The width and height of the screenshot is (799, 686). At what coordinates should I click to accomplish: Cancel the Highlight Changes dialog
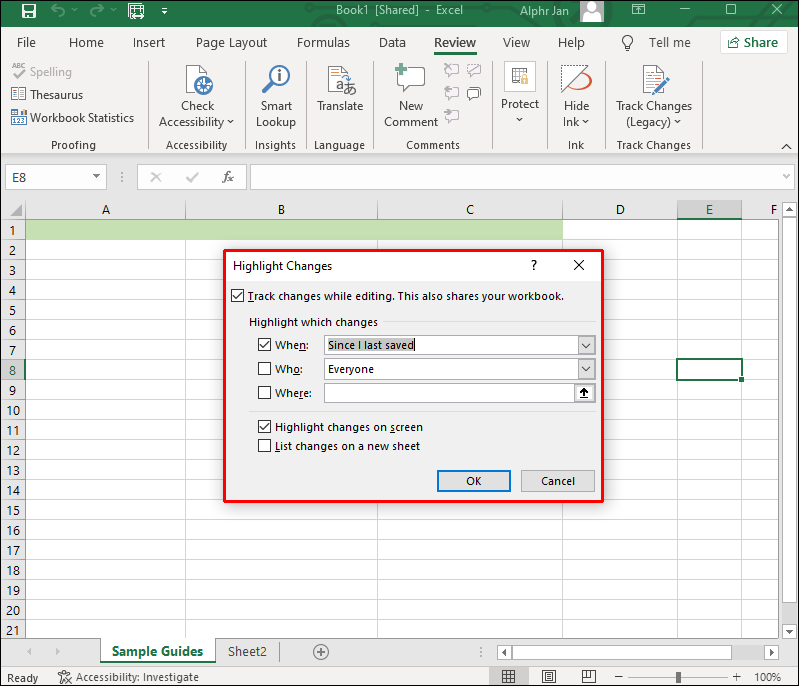(557, 481)
